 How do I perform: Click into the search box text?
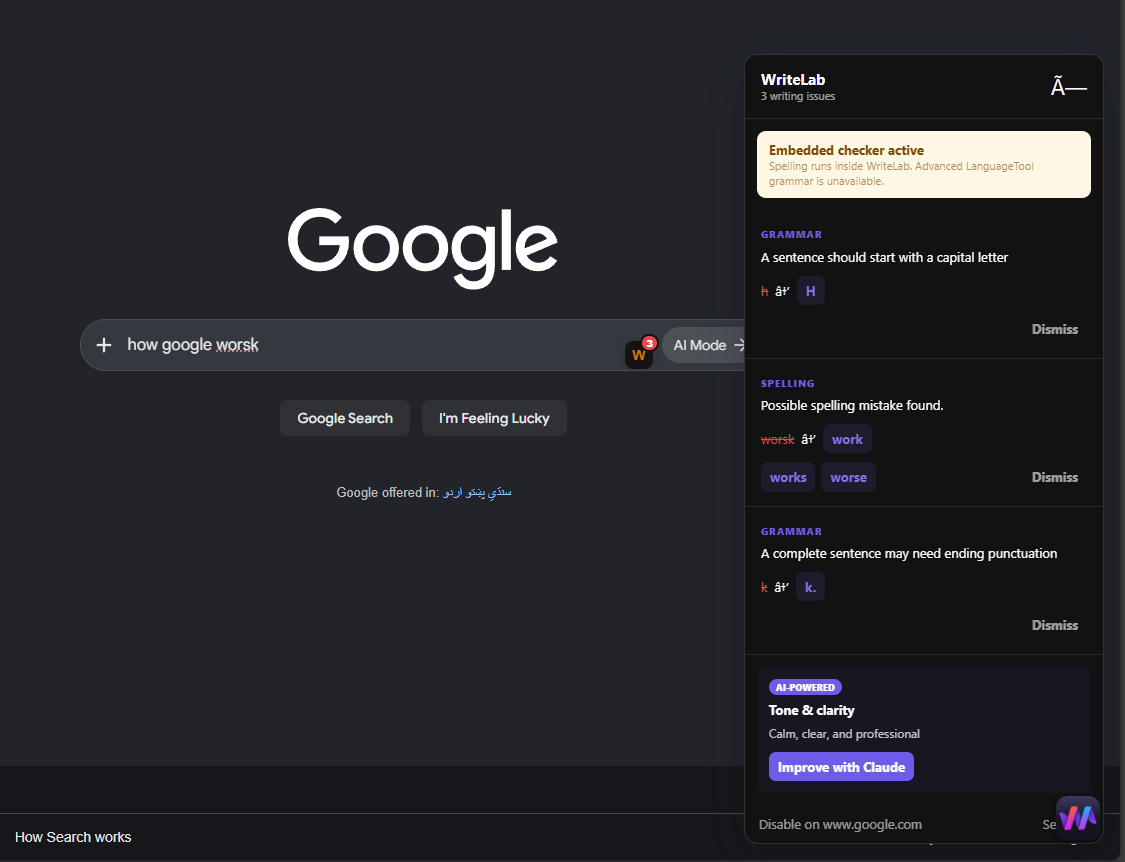193,345
